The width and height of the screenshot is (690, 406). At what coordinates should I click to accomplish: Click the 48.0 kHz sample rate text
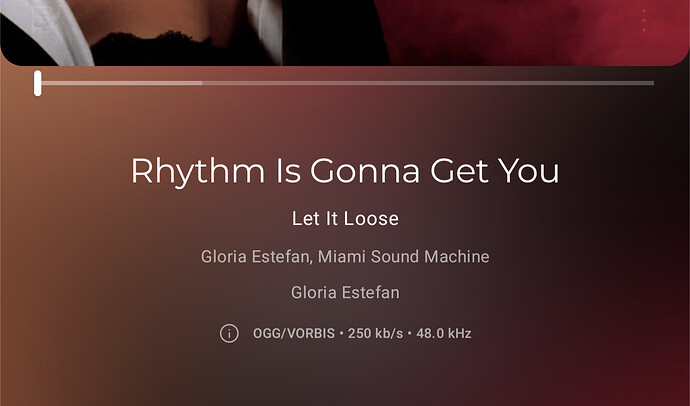point(444,333)
